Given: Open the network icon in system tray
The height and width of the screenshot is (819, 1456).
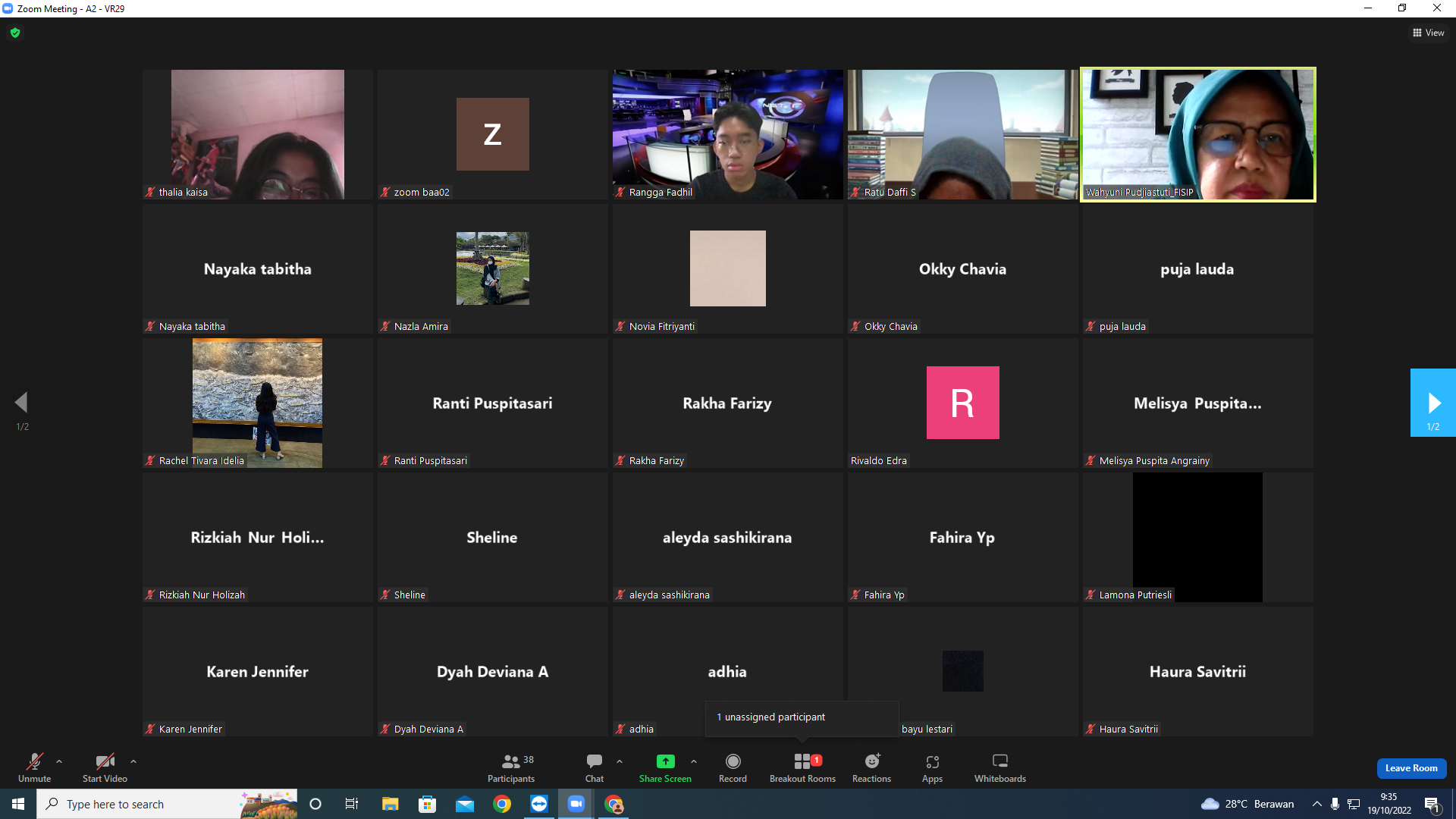Looking at the screenshot, I should (x=1354, y=804).
